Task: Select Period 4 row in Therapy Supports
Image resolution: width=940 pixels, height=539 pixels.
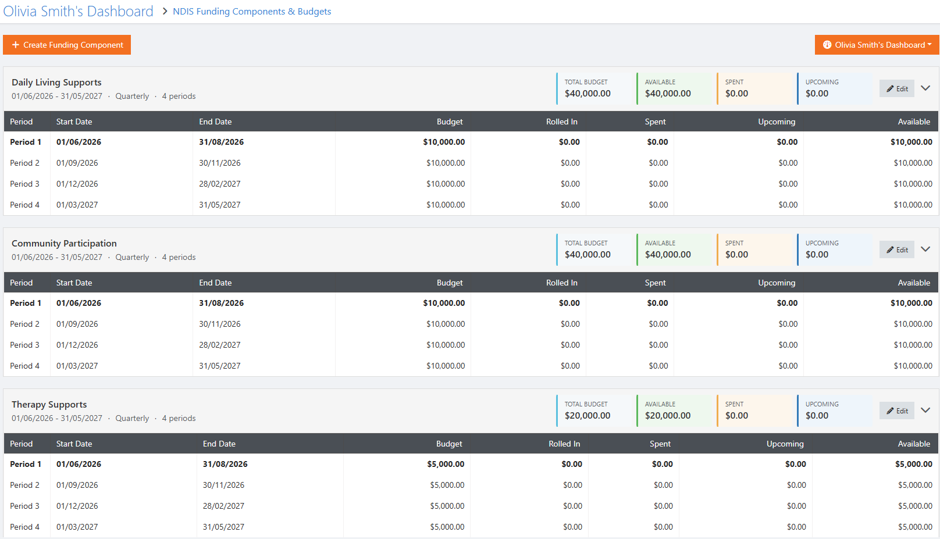Action: click(x=471, y=527)
